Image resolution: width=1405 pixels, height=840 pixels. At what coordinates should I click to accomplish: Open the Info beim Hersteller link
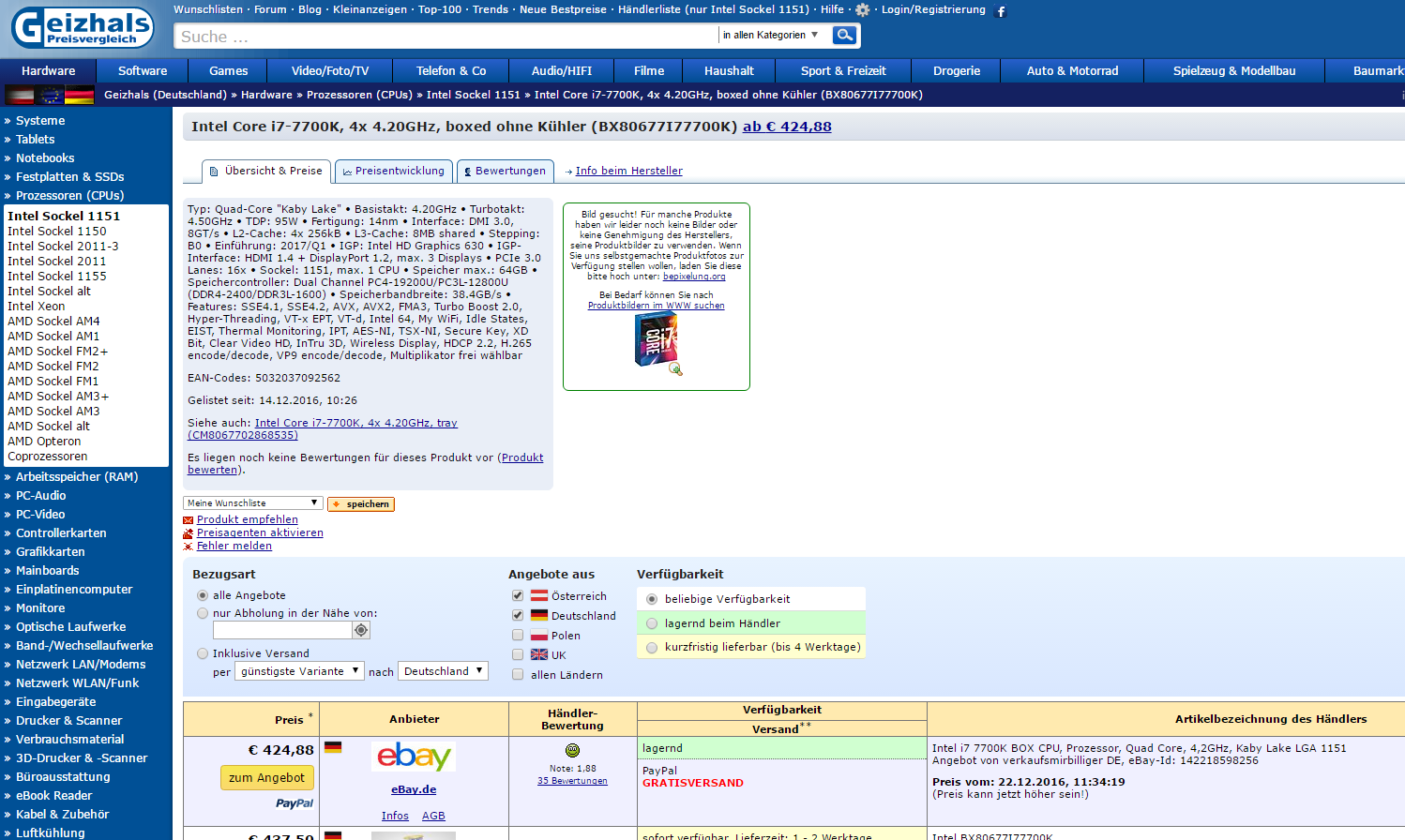tap(629, 171)
